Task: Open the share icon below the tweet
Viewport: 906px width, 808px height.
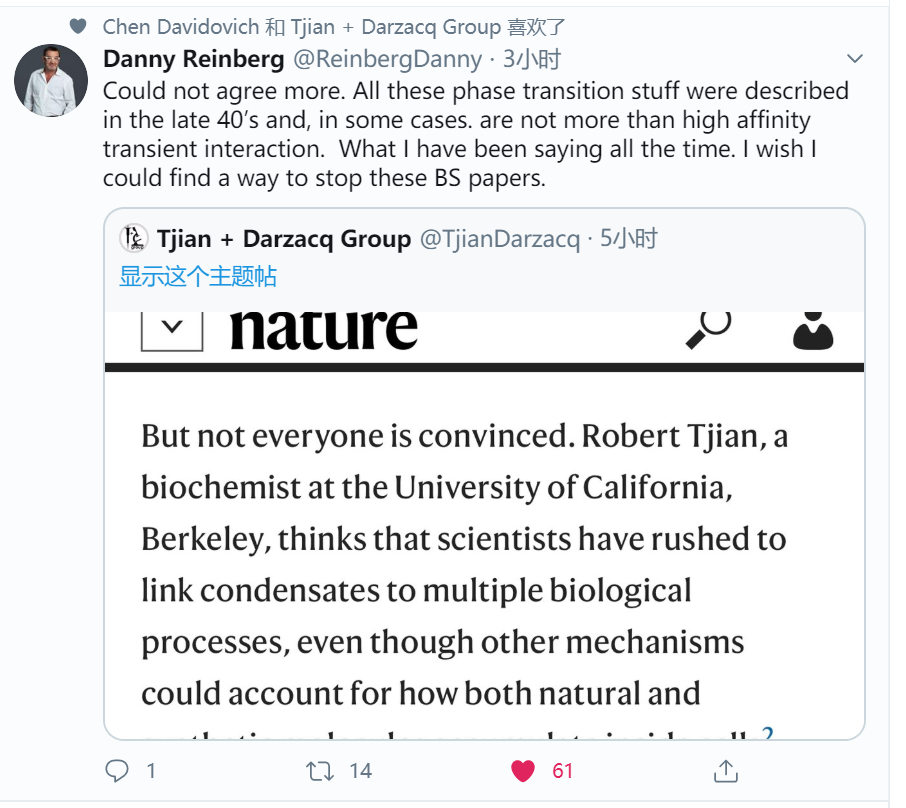Action: coord(727,770)
